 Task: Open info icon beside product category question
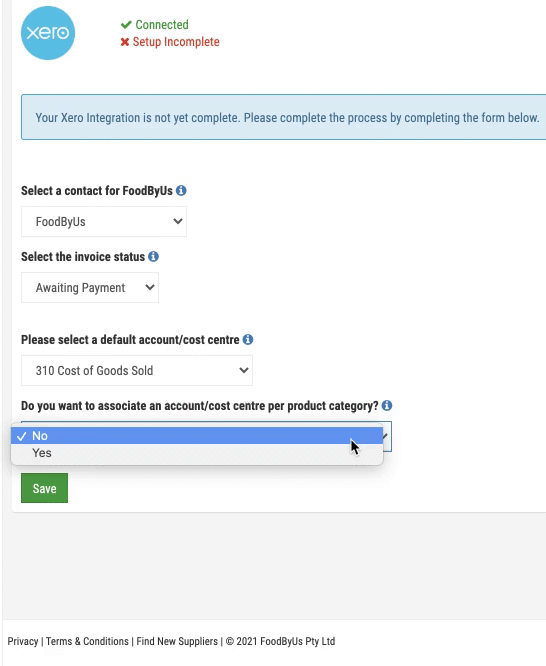pyautogui.click(x=387, y=406)
